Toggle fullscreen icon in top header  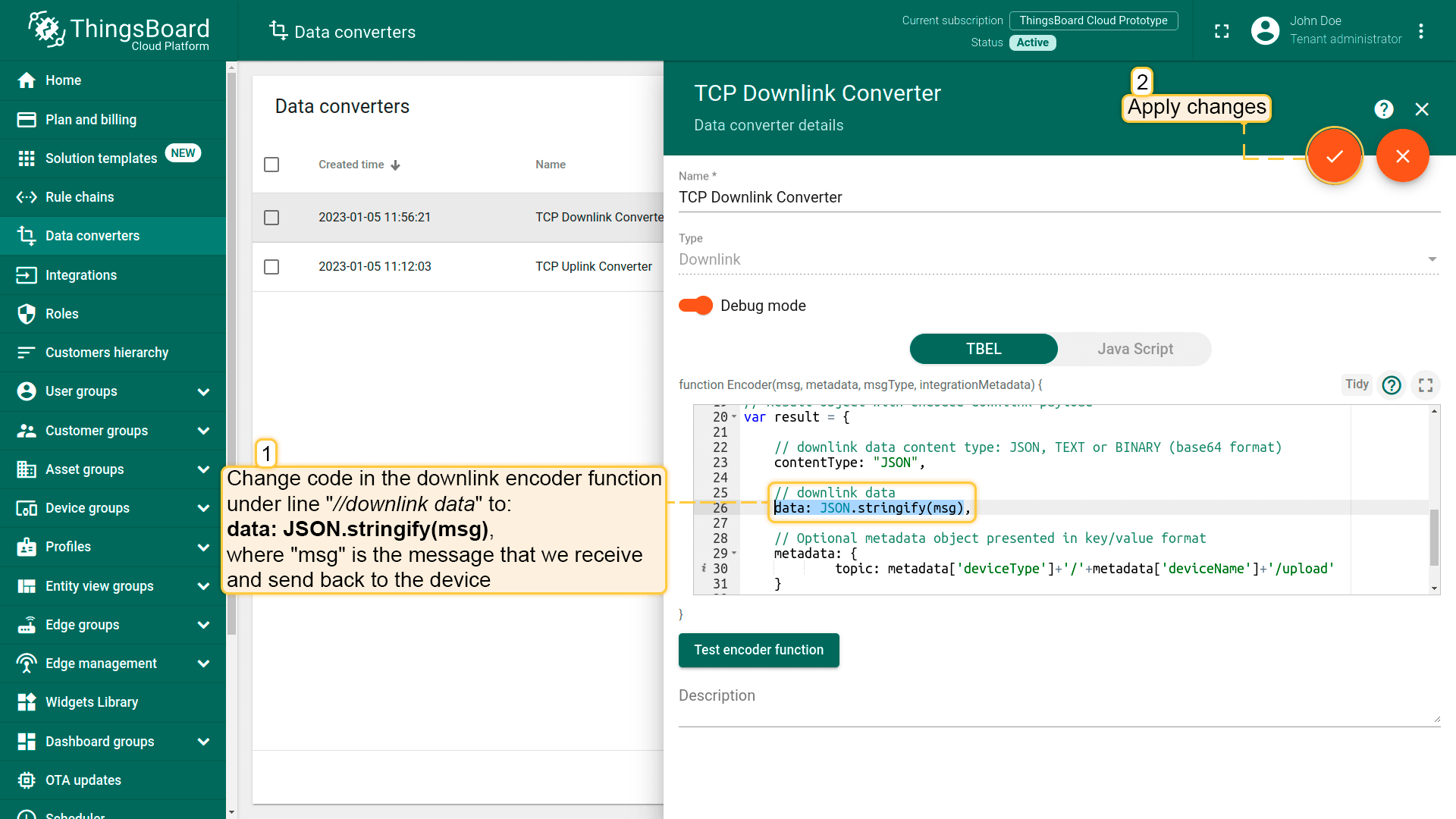point(1222,31)
